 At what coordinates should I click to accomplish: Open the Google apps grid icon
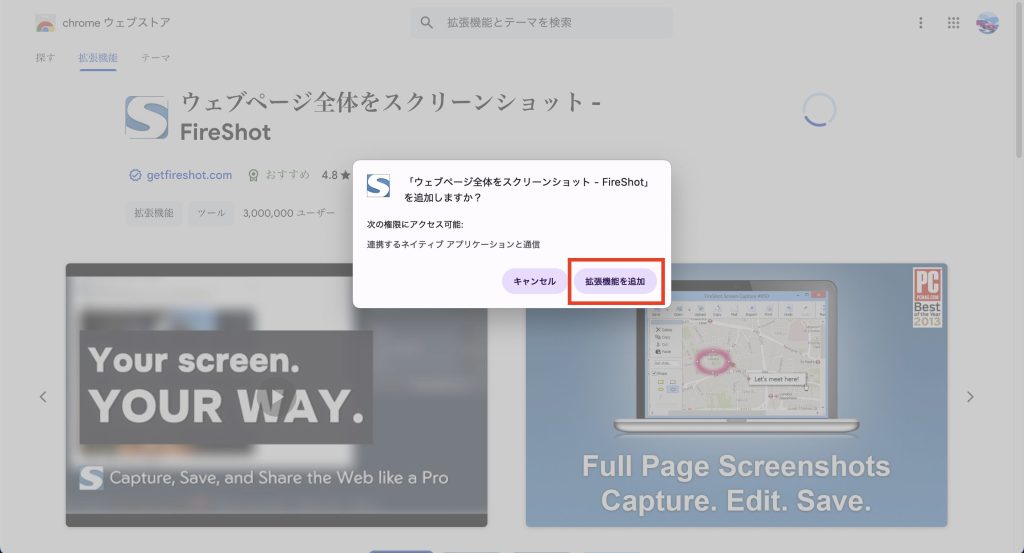[953, 23]
